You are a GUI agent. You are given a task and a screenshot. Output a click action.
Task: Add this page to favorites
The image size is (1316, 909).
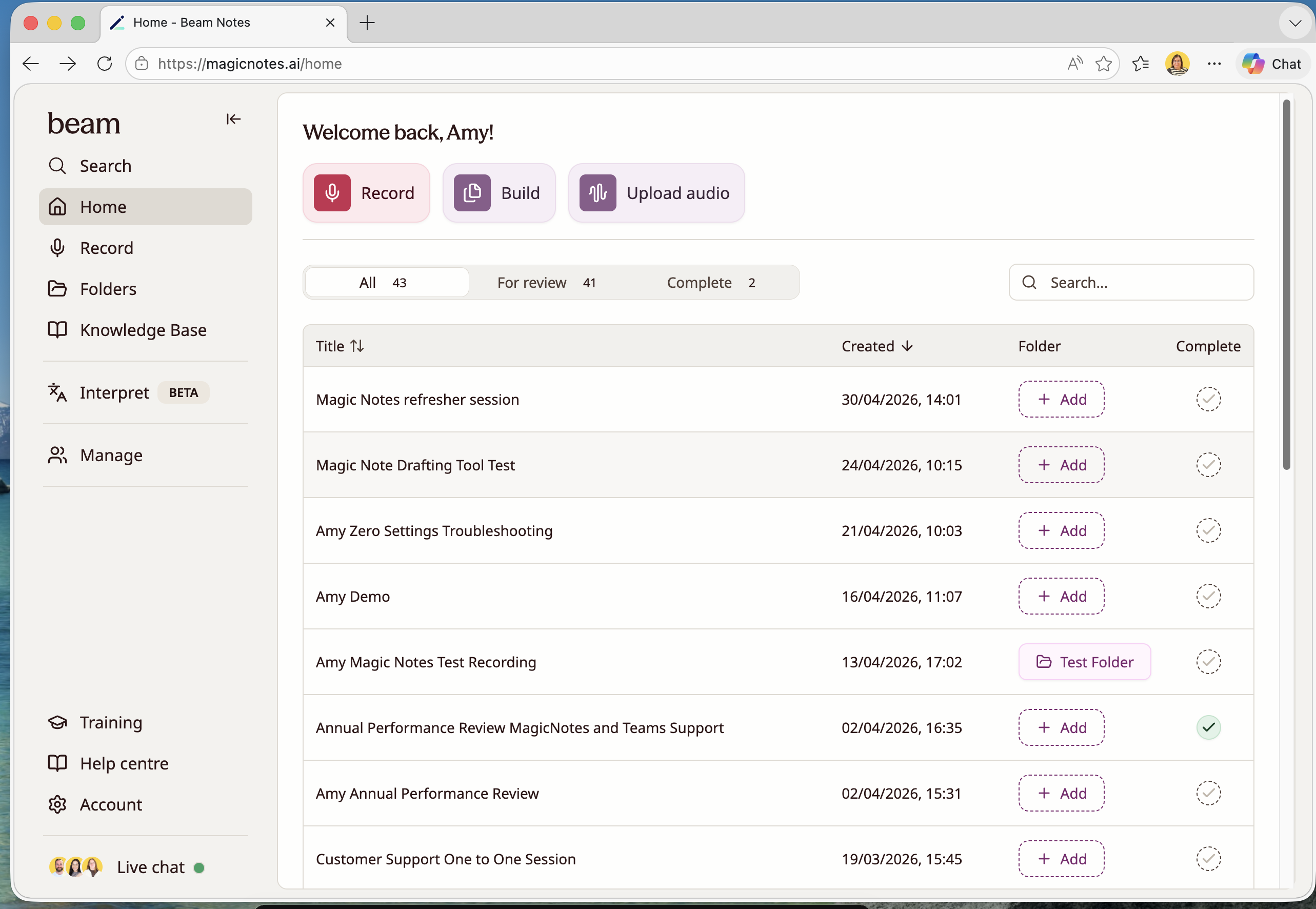[x=1104, y=64]
